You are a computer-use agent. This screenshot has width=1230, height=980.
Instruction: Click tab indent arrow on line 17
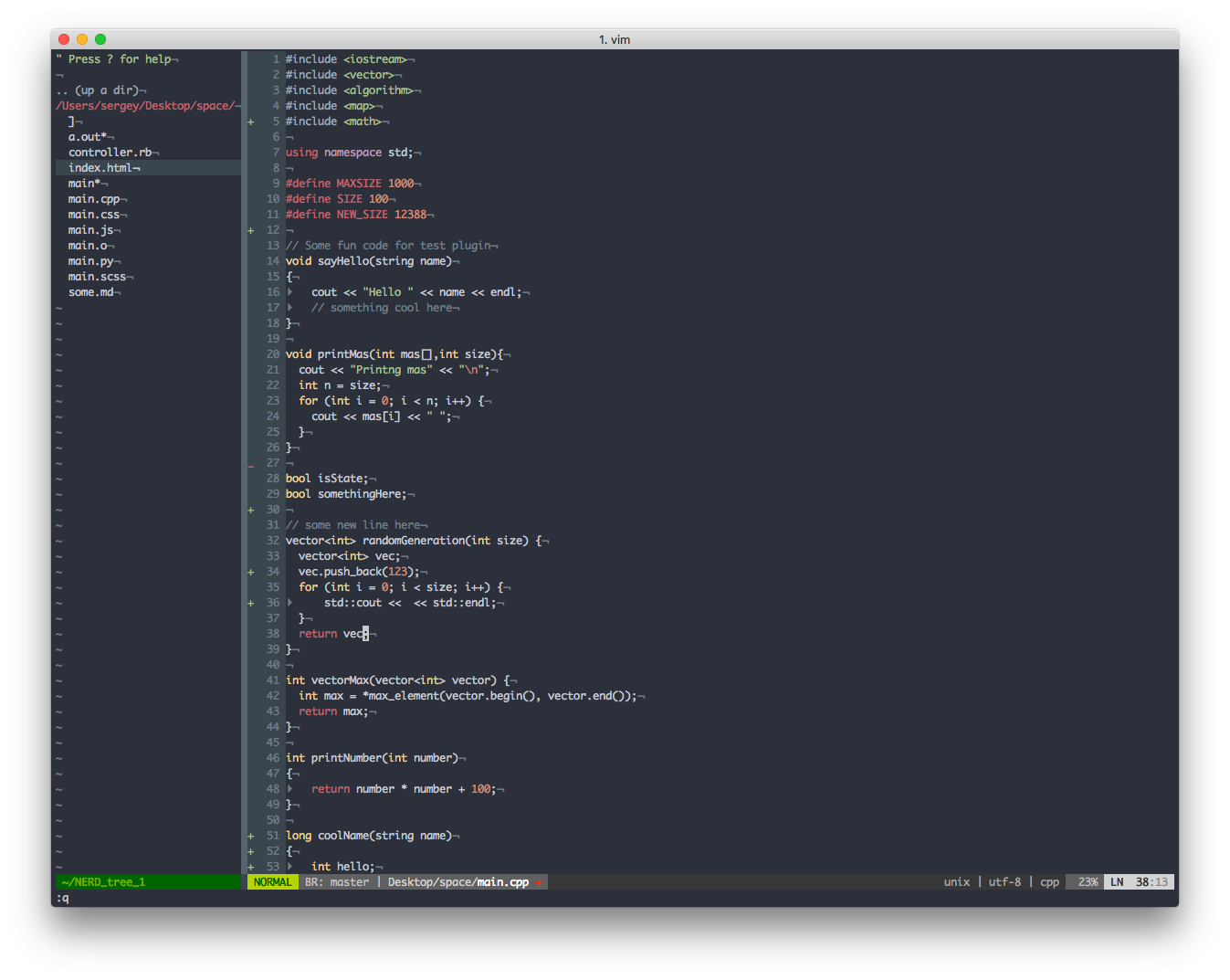[289, 308]
